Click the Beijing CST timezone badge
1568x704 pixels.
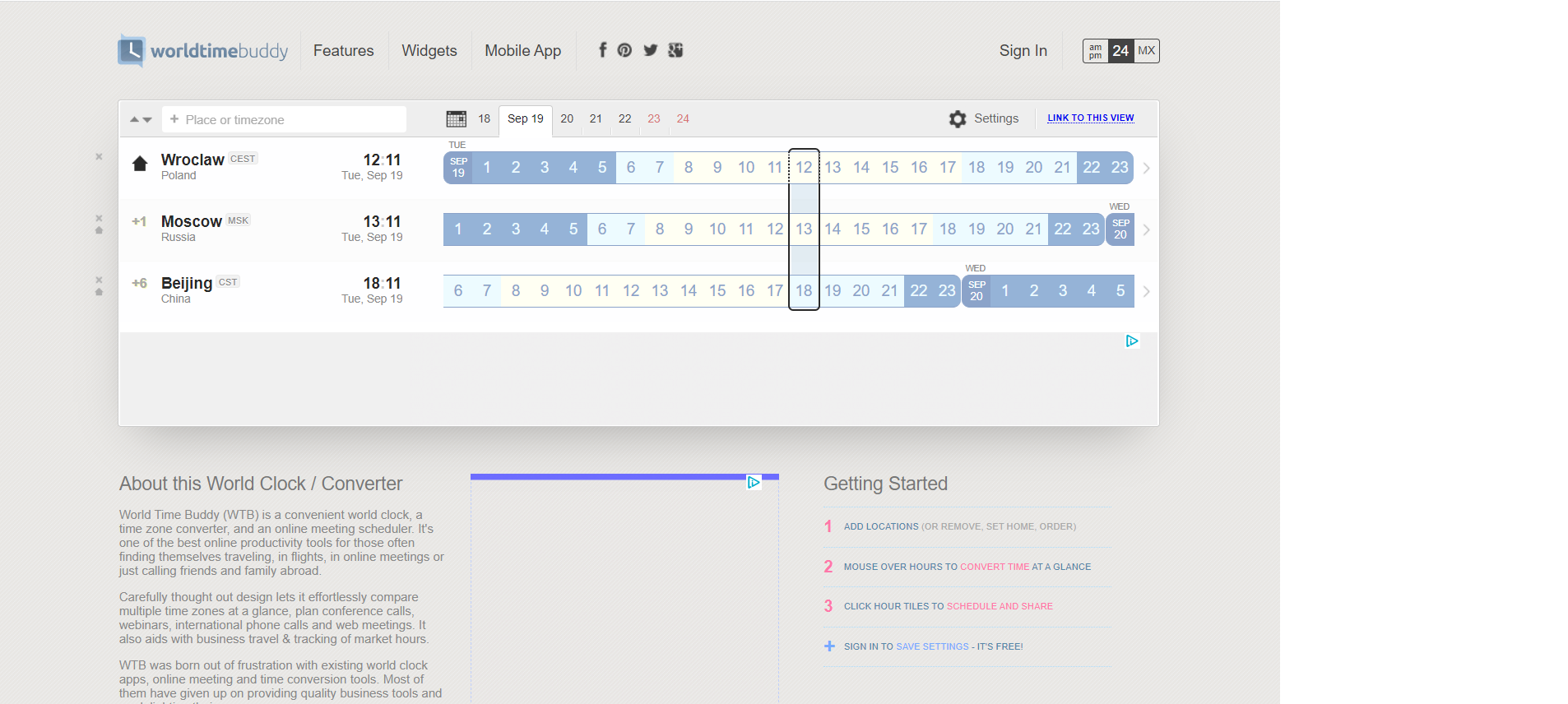[x=228, y=282]
